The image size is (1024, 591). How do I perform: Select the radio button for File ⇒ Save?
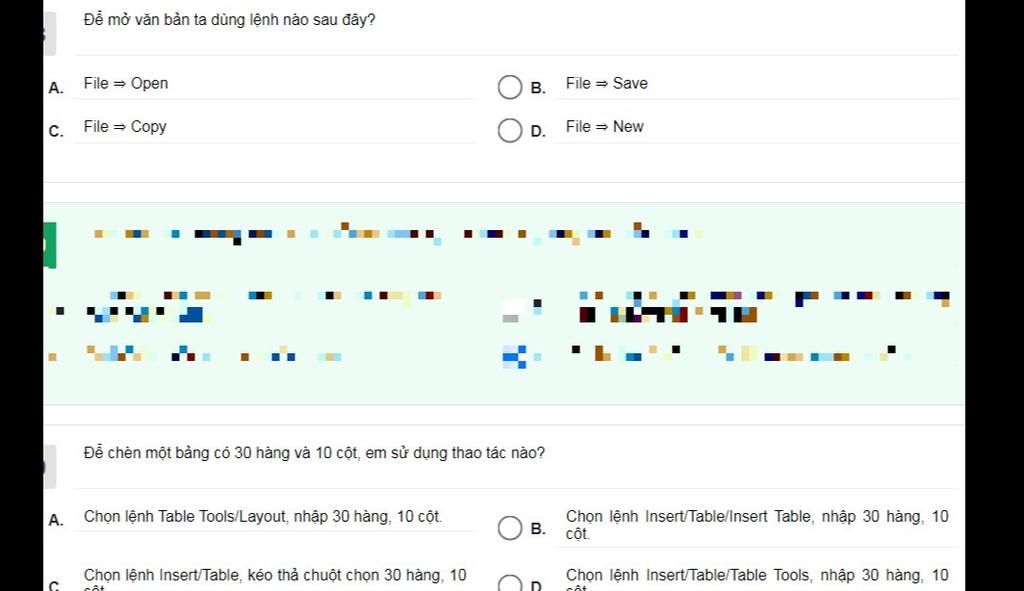coord(509,87)
